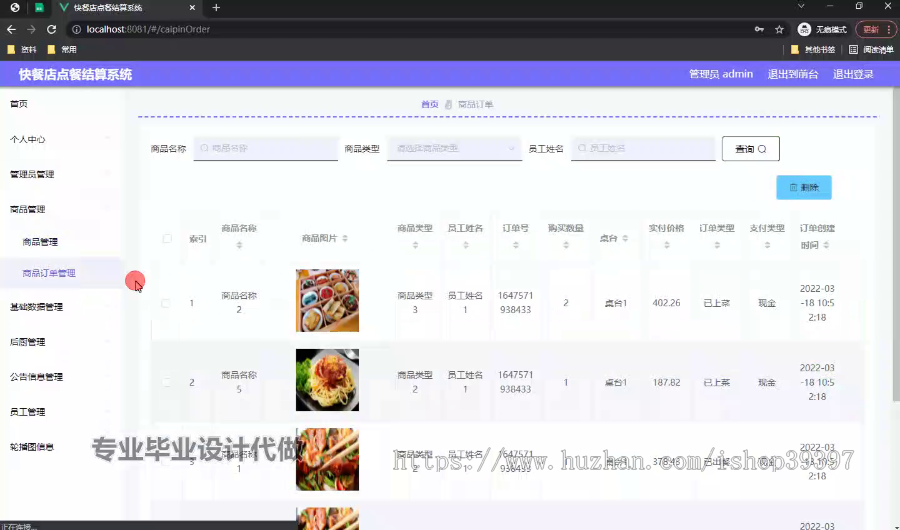The height and width of the screenshot is (530, 900).
Task: Bookmark the page with the star icon
Action: pyautogui.click(x=779, y=29)
